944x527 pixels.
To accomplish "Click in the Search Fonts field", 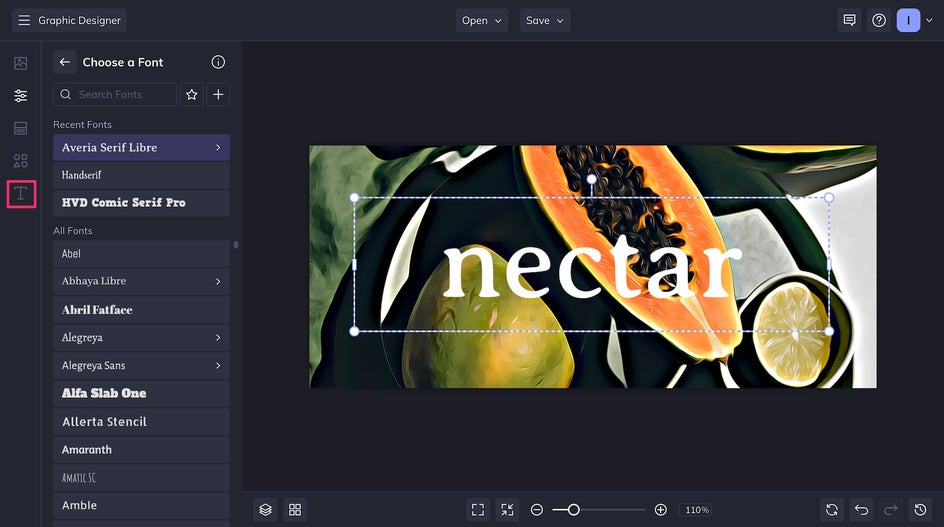I will click(x=115, y=95).
